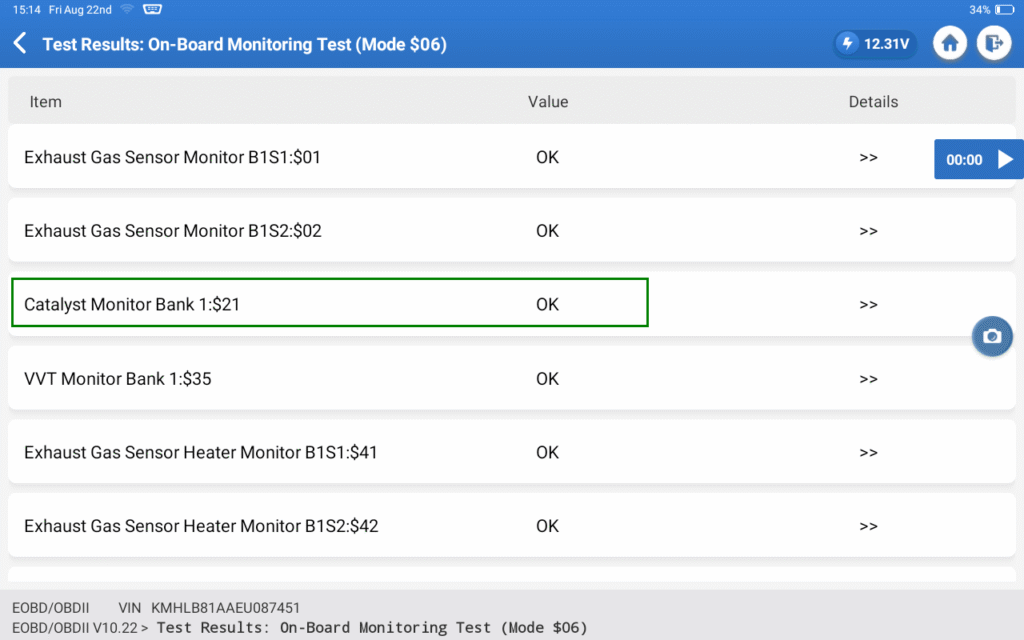
Task: Expand details for Exhaust Gas Sensor B1S1:$01
Action: click(868, 158)
